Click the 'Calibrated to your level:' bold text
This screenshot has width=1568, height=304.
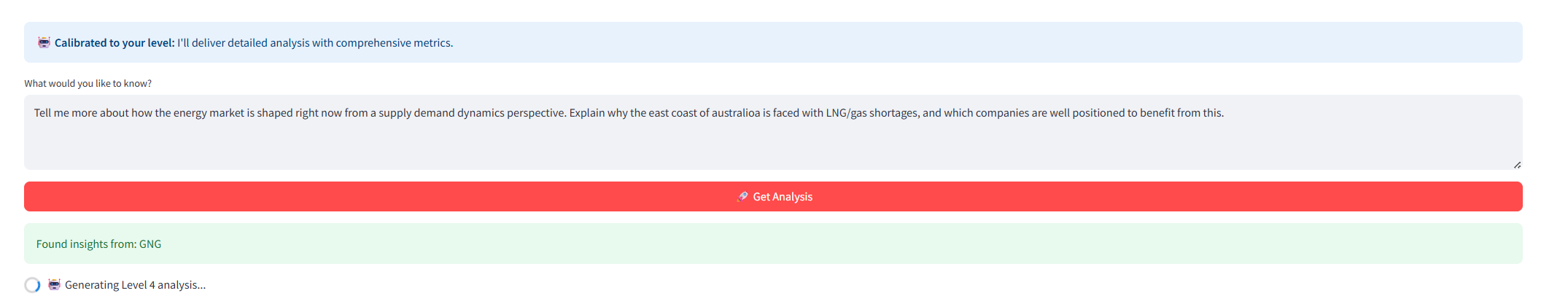(x=115, y=43)
